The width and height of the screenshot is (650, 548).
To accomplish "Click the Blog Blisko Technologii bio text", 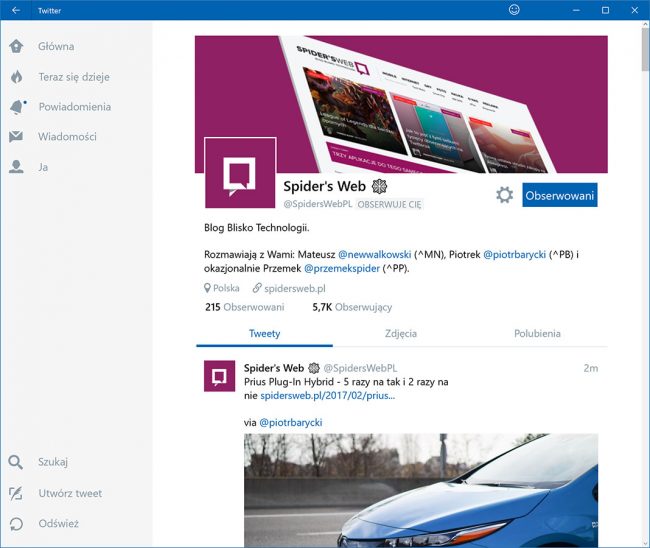I will tap(257, 228).
